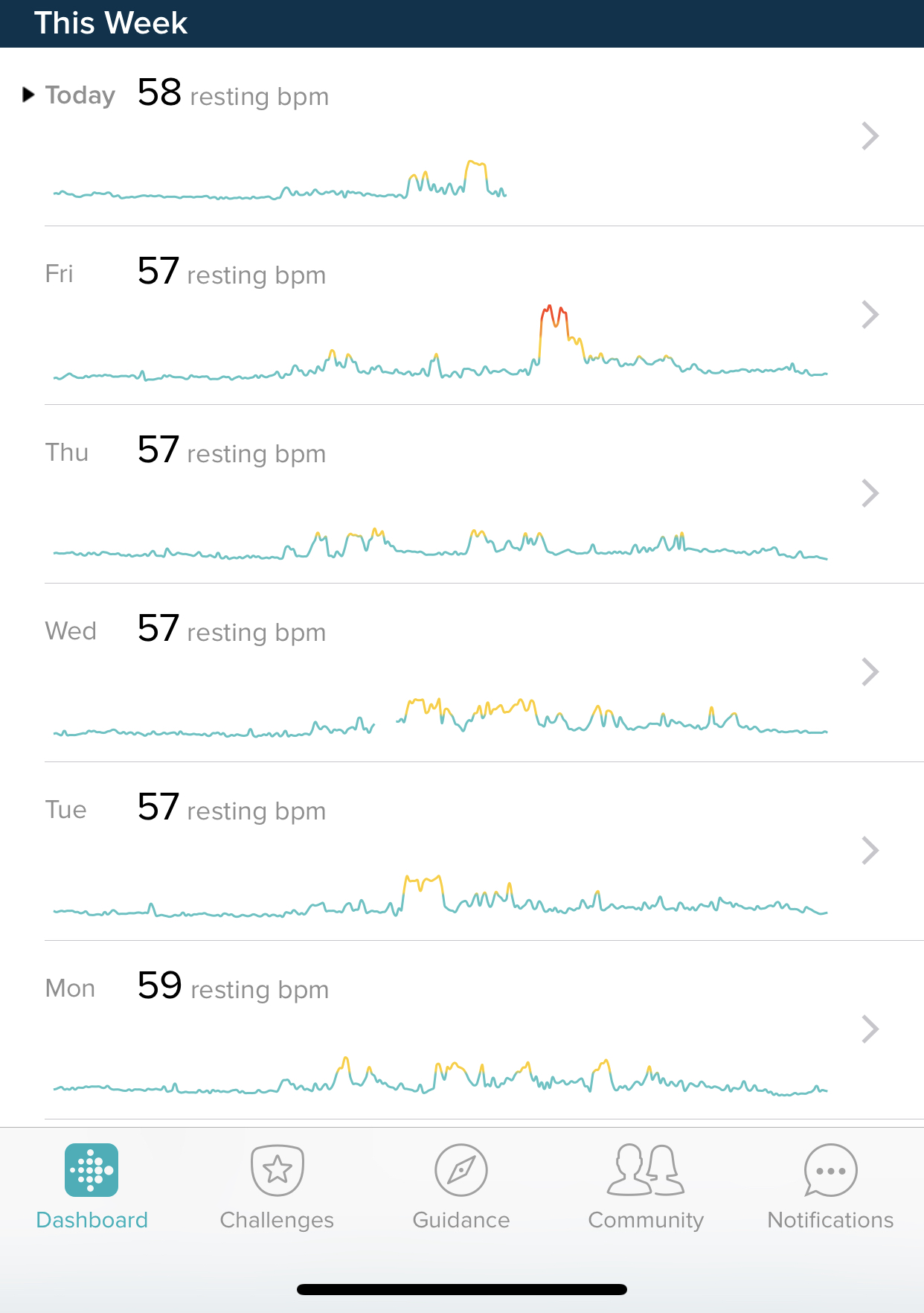Tap the Dashboard grid icon

[92, 1170]
